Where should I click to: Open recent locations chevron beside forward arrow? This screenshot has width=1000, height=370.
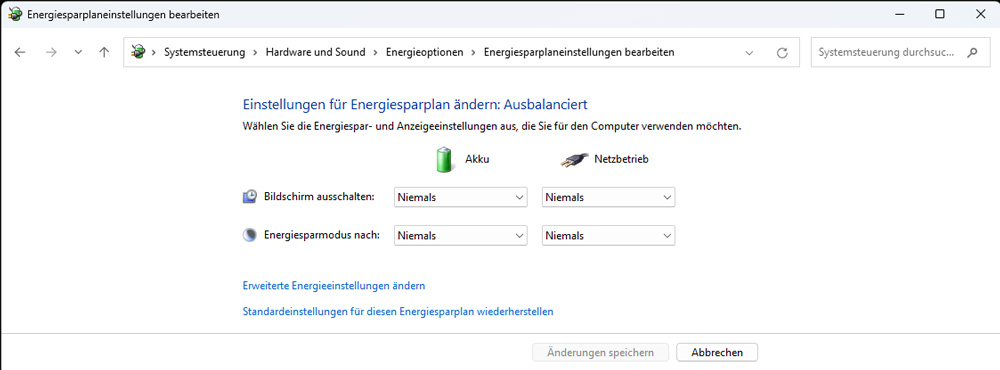[78, 52]
